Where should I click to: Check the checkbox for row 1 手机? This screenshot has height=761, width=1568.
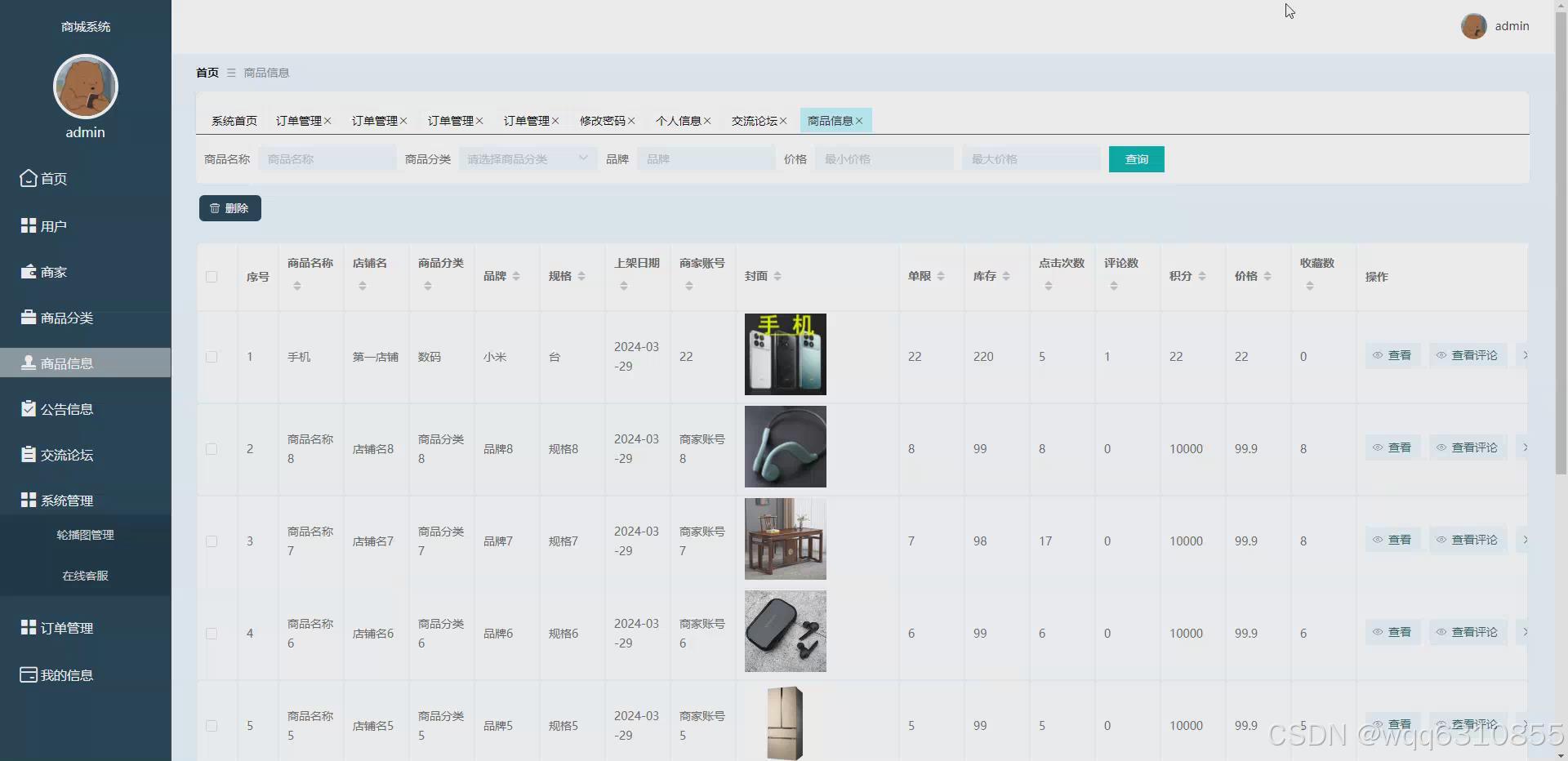tap(212, 357)
